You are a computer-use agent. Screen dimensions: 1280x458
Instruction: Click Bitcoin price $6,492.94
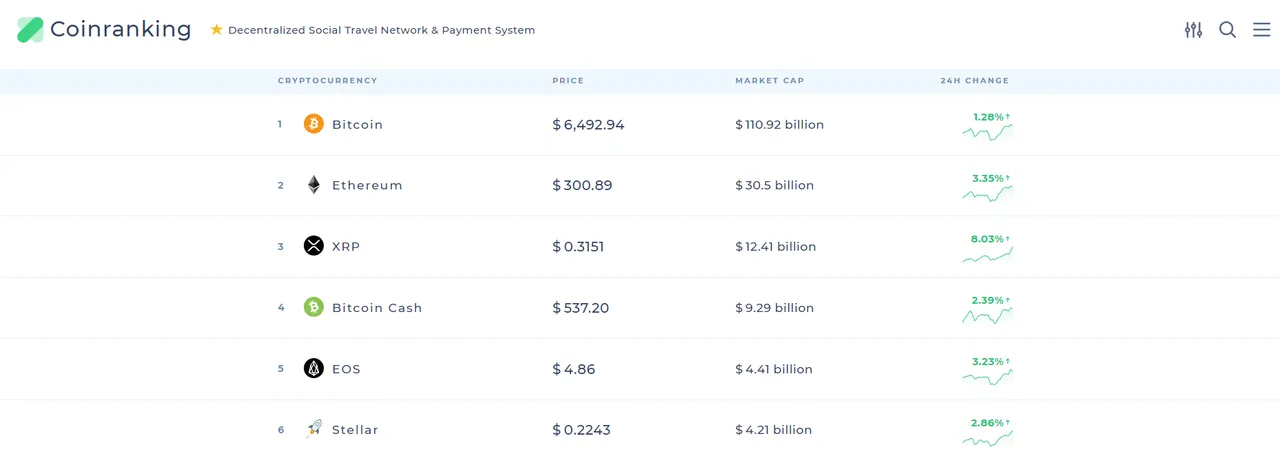coord(588,125)
